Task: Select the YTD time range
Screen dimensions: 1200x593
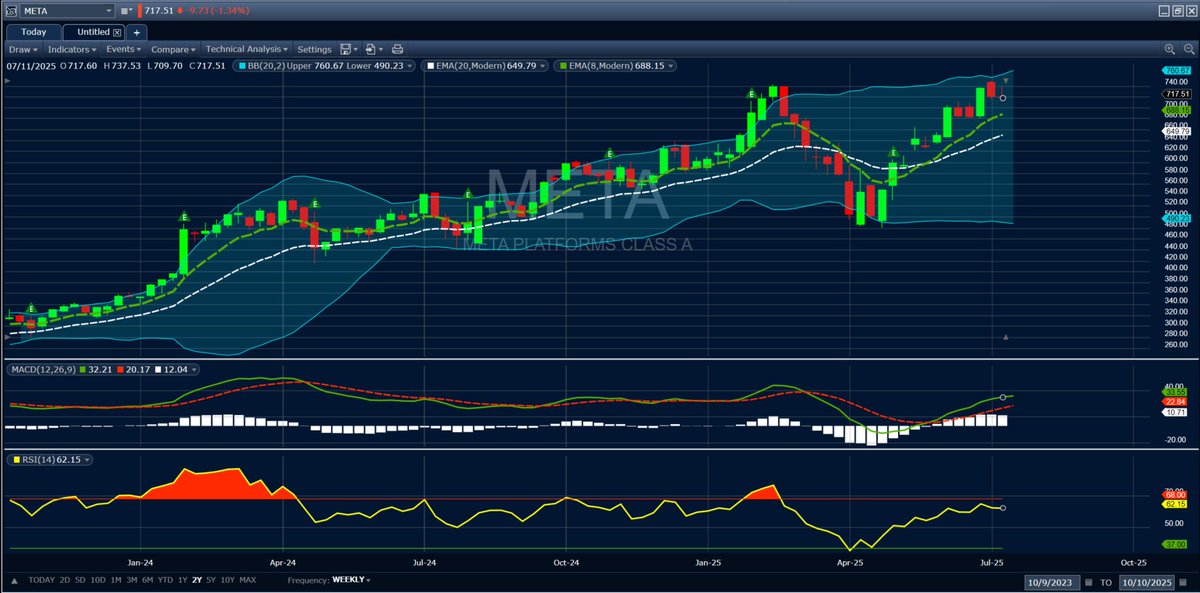Action: [x=165, y=580]
